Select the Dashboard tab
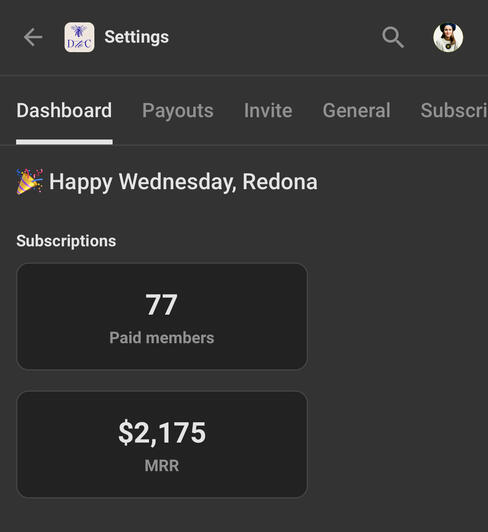The image size is (488, 532). (64, 111)
